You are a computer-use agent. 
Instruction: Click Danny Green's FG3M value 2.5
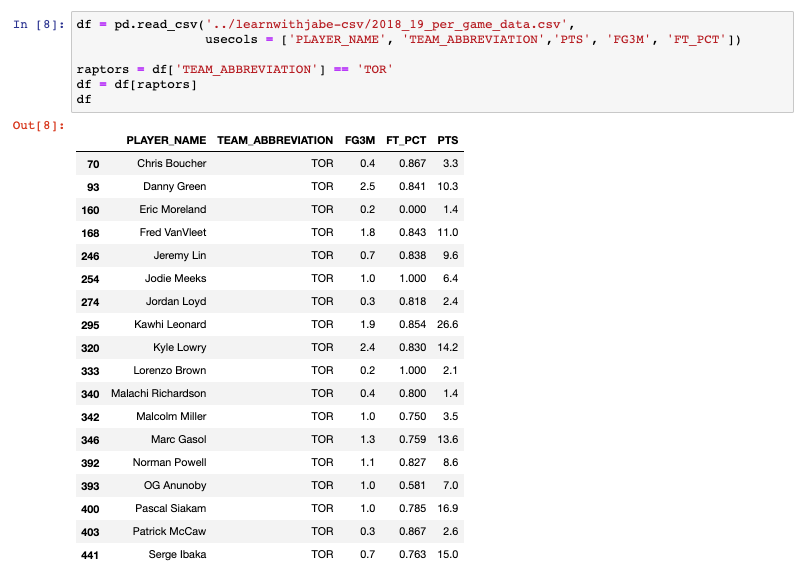coord(368,186)
